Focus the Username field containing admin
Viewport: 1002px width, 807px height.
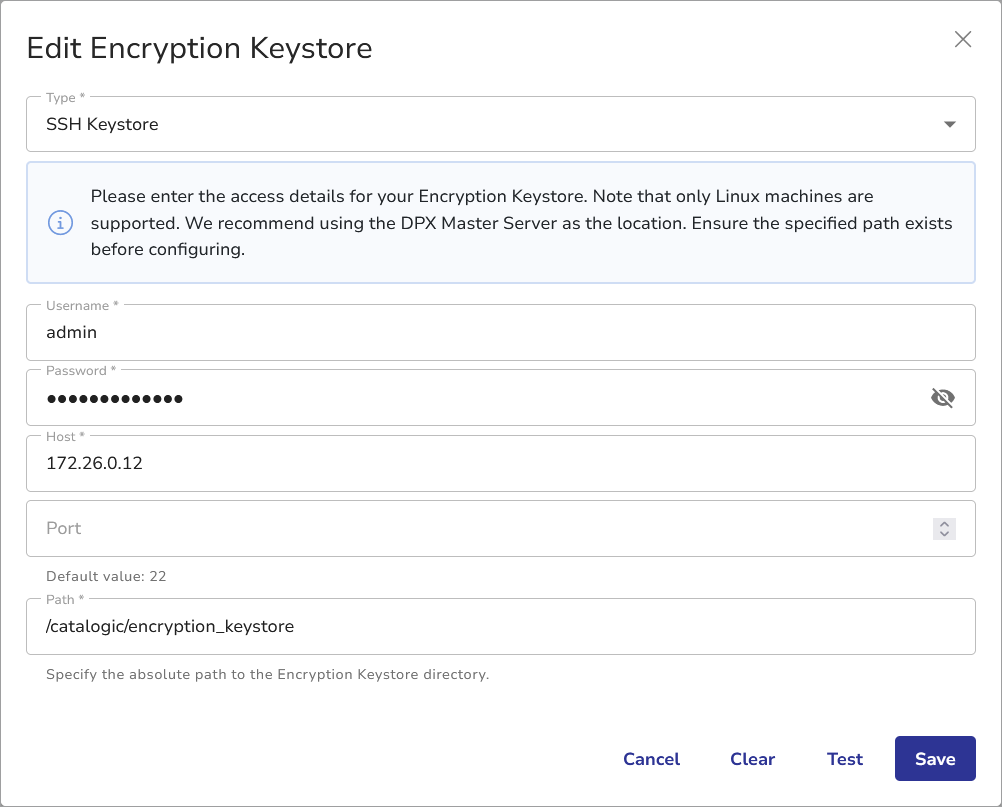pyautogui.click(x=480, y=333)
